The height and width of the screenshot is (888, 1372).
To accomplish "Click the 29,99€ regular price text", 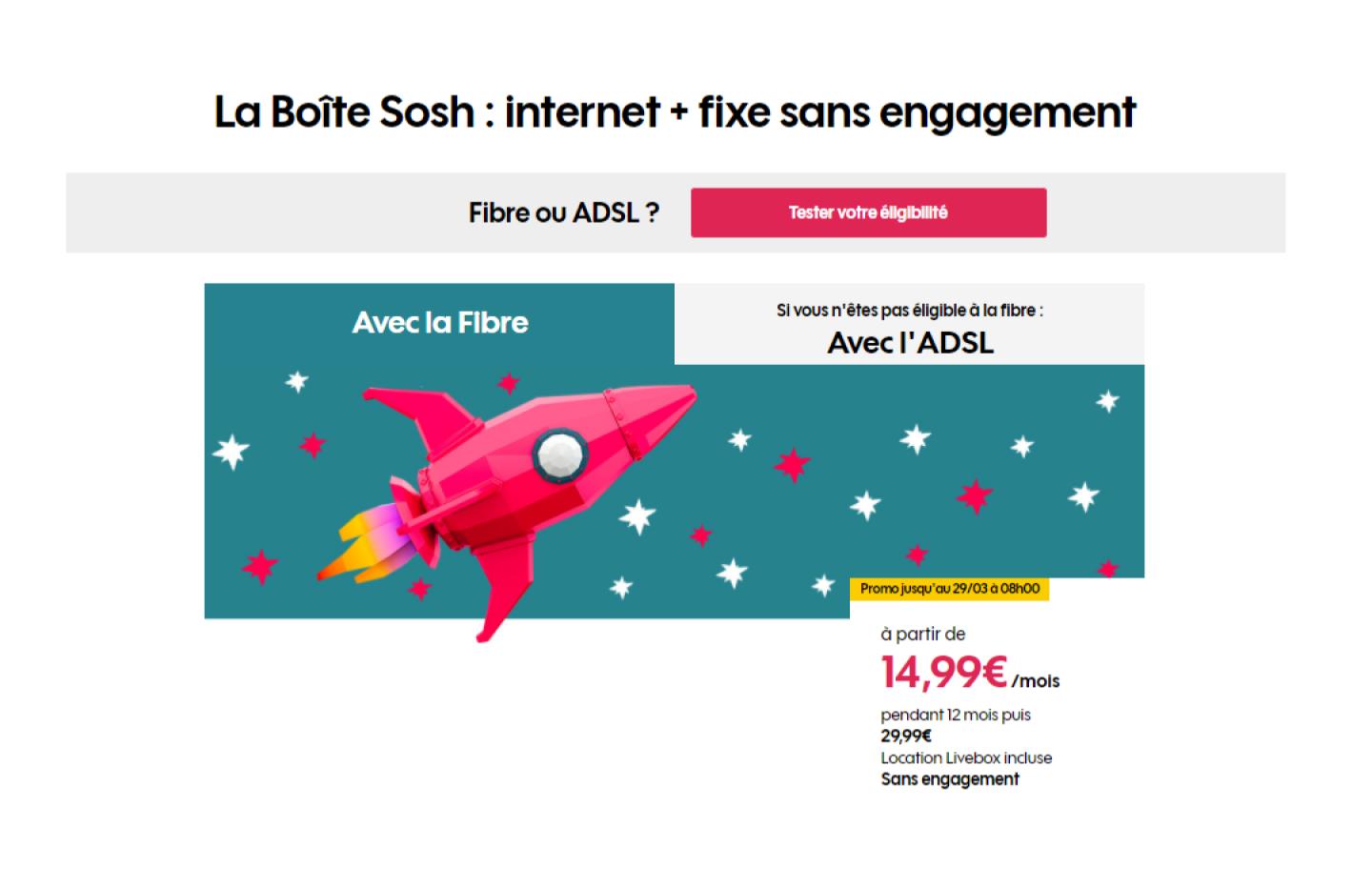I will click(906, 736).
